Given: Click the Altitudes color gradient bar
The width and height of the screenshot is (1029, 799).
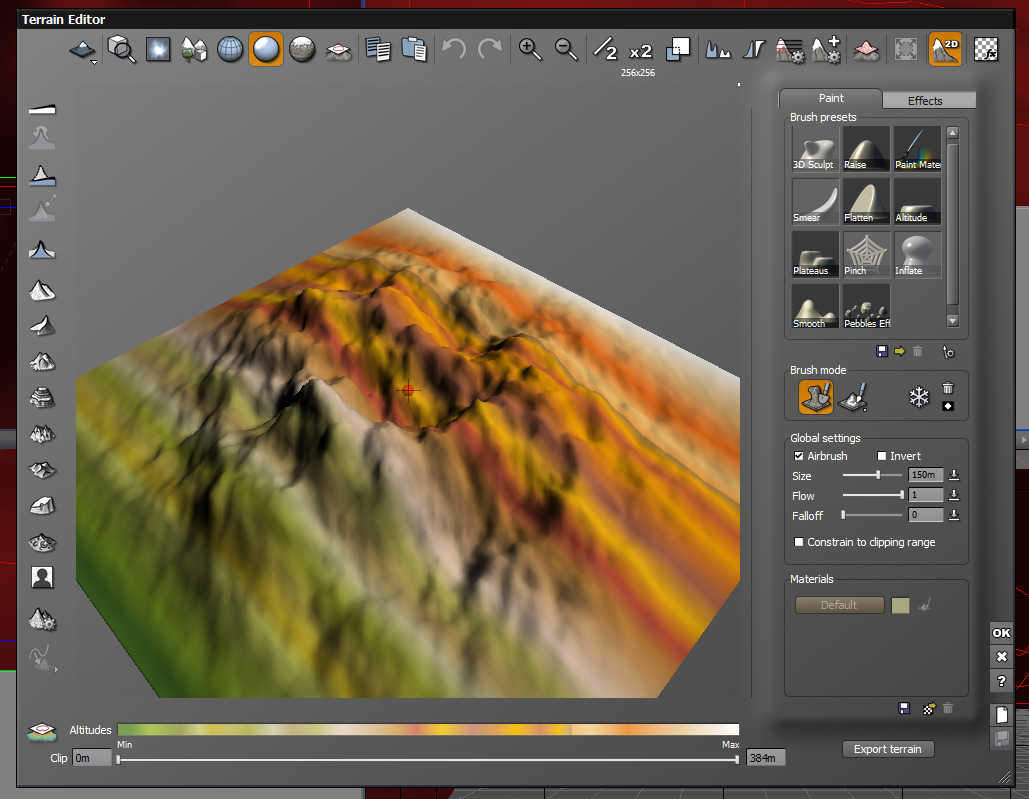Looking at the screenshot, I should (428, 729).
